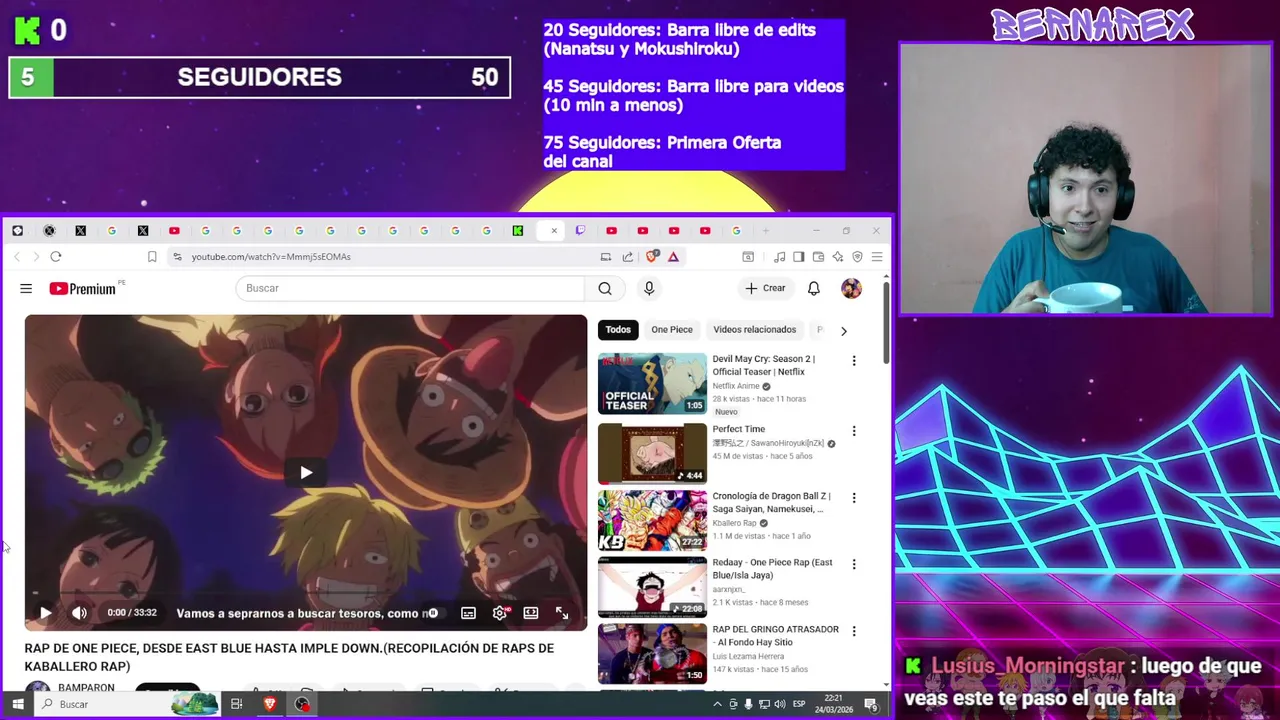The width and height of the screenshot is (1280, 720).
Task: Open the Crear dropdown button
Action: pyautogui.click(x=765, y=288)
